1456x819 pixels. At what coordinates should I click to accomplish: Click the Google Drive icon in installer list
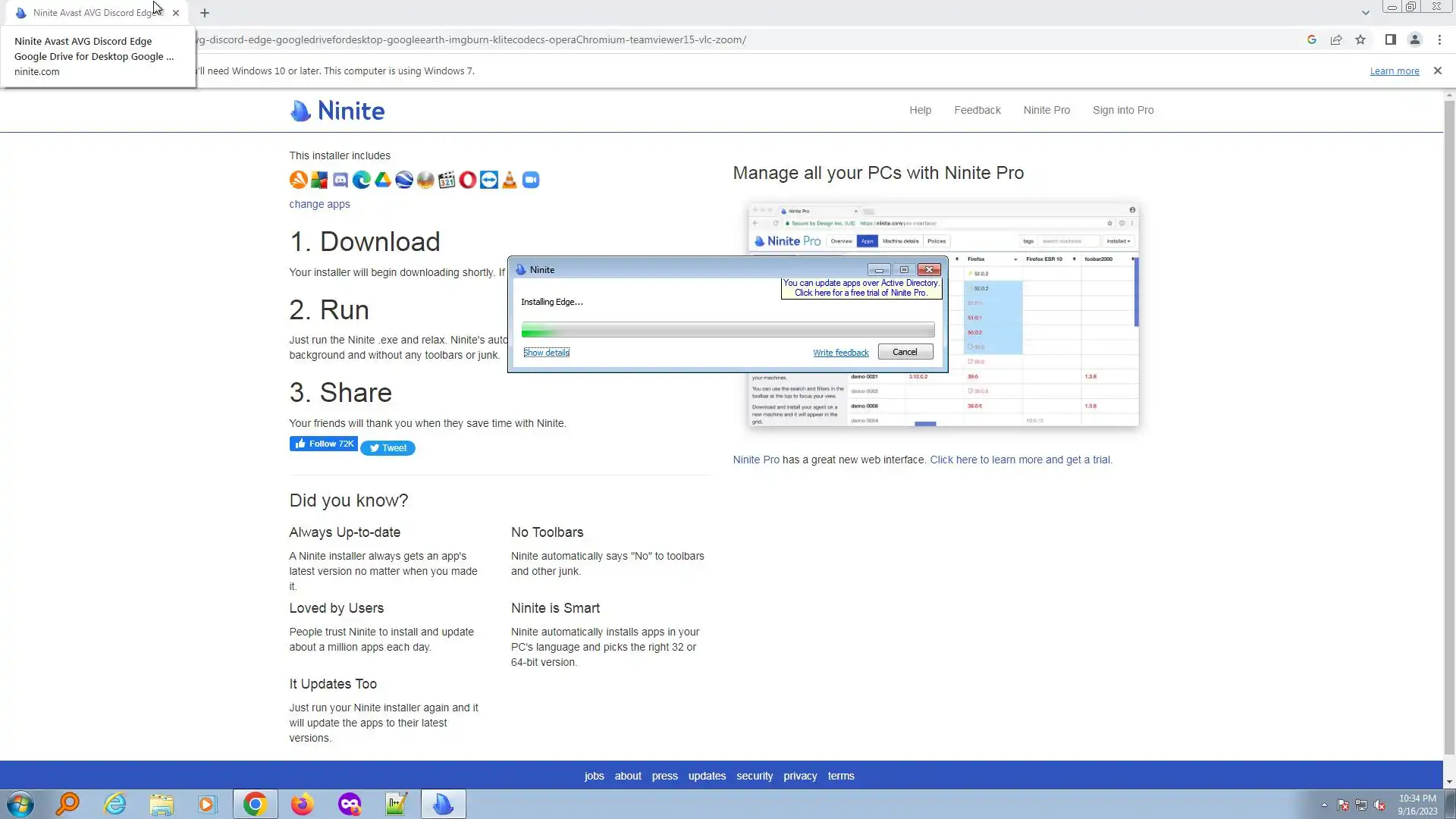[383, 180]
